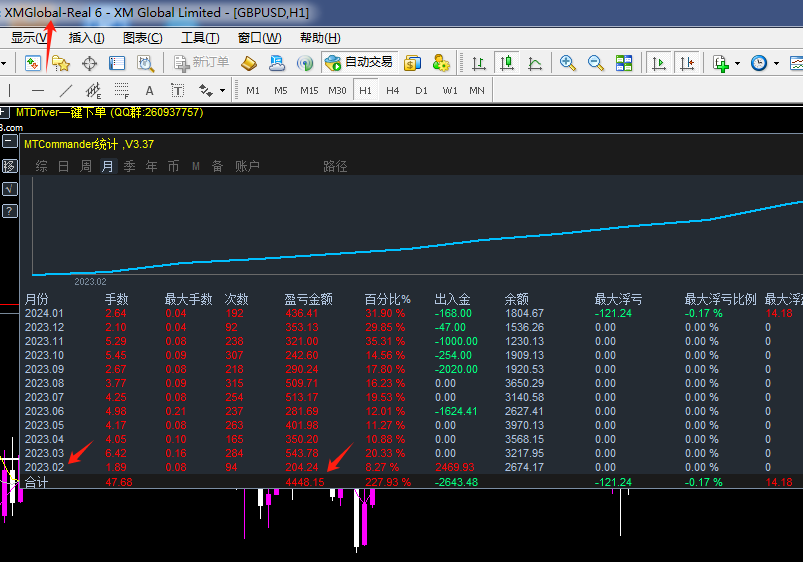Switch timeframe to MN
Image resolution: width=803 pixels, height=562 pixels.
477,91
